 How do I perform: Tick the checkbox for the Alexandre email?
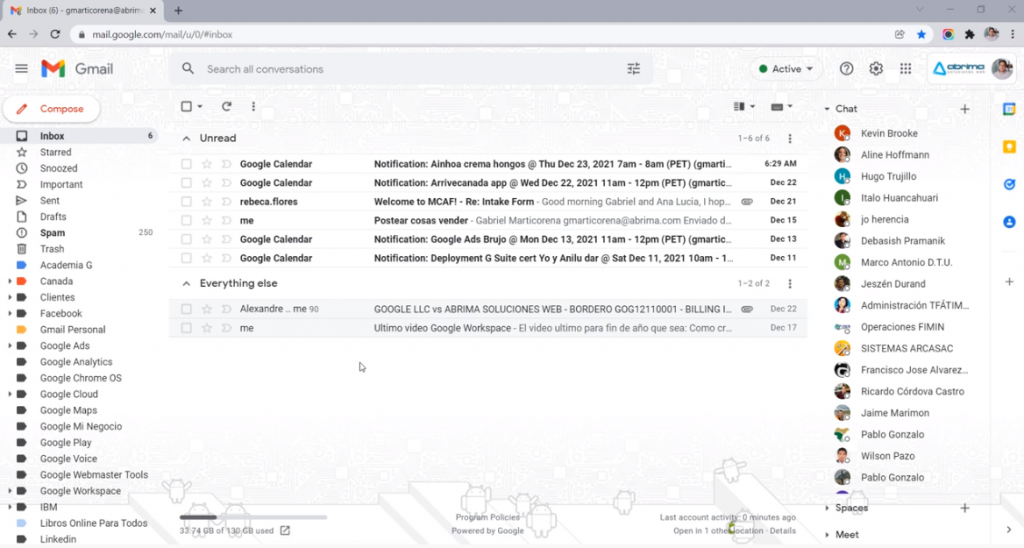tap(186, 310)
